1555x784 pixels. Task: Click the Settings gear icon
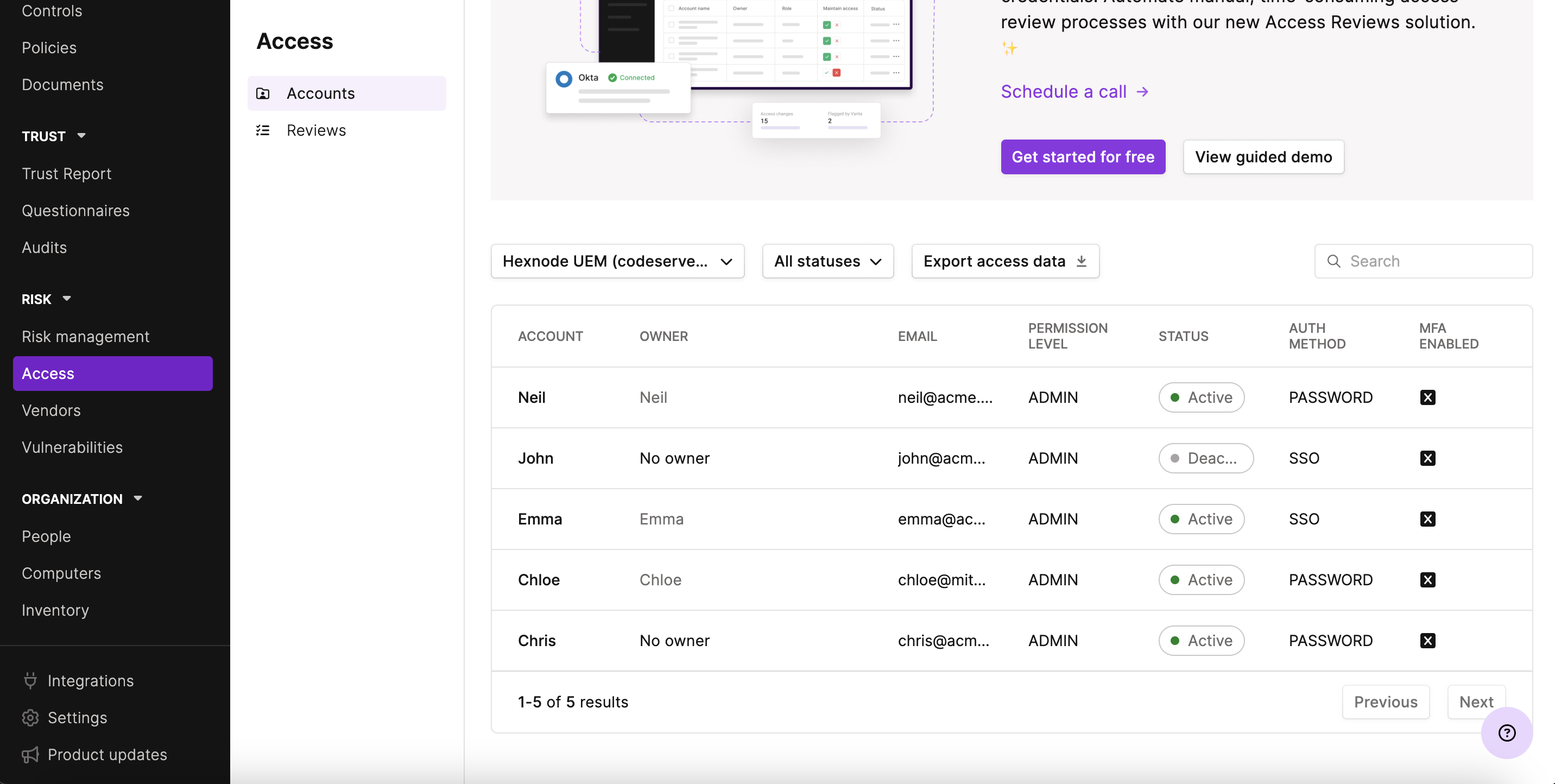(30, 718)
